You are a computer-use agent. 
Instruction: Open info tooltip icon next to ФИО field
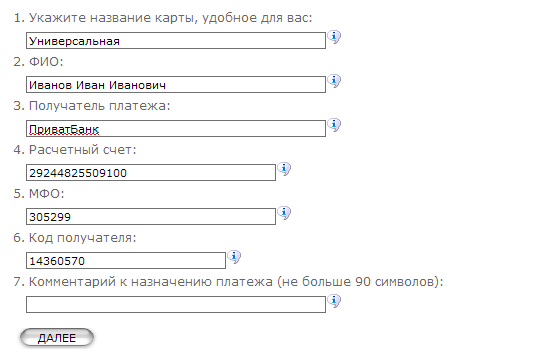tap(334, 81)
